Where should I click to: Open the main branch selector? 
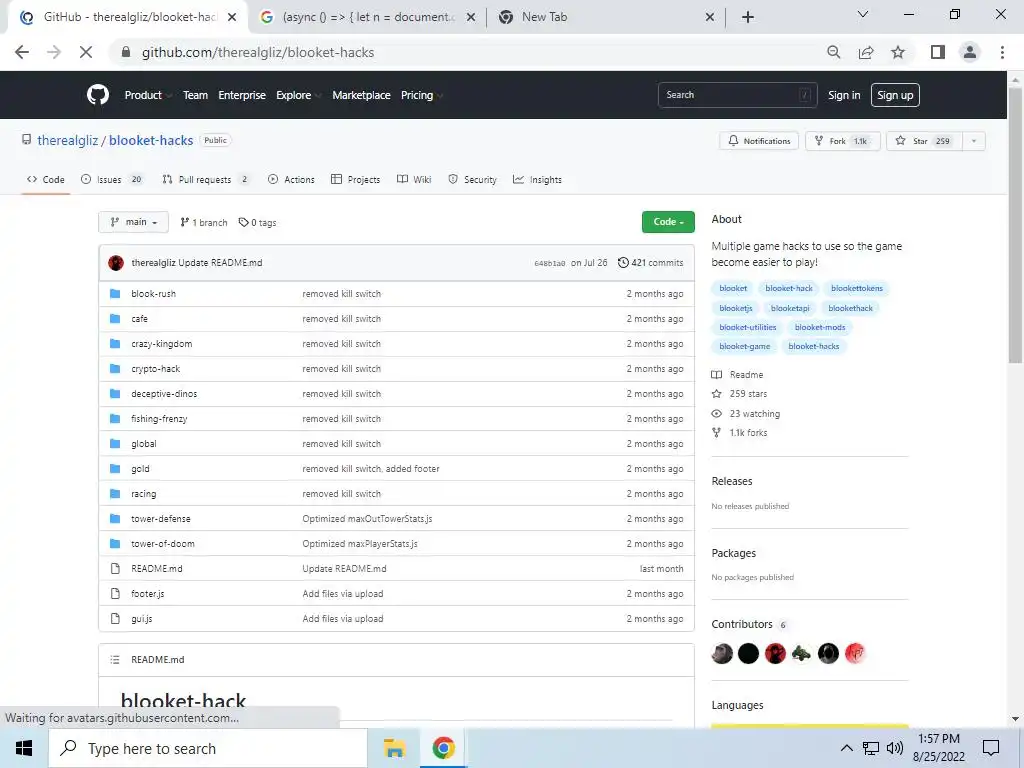click(133, 222)
